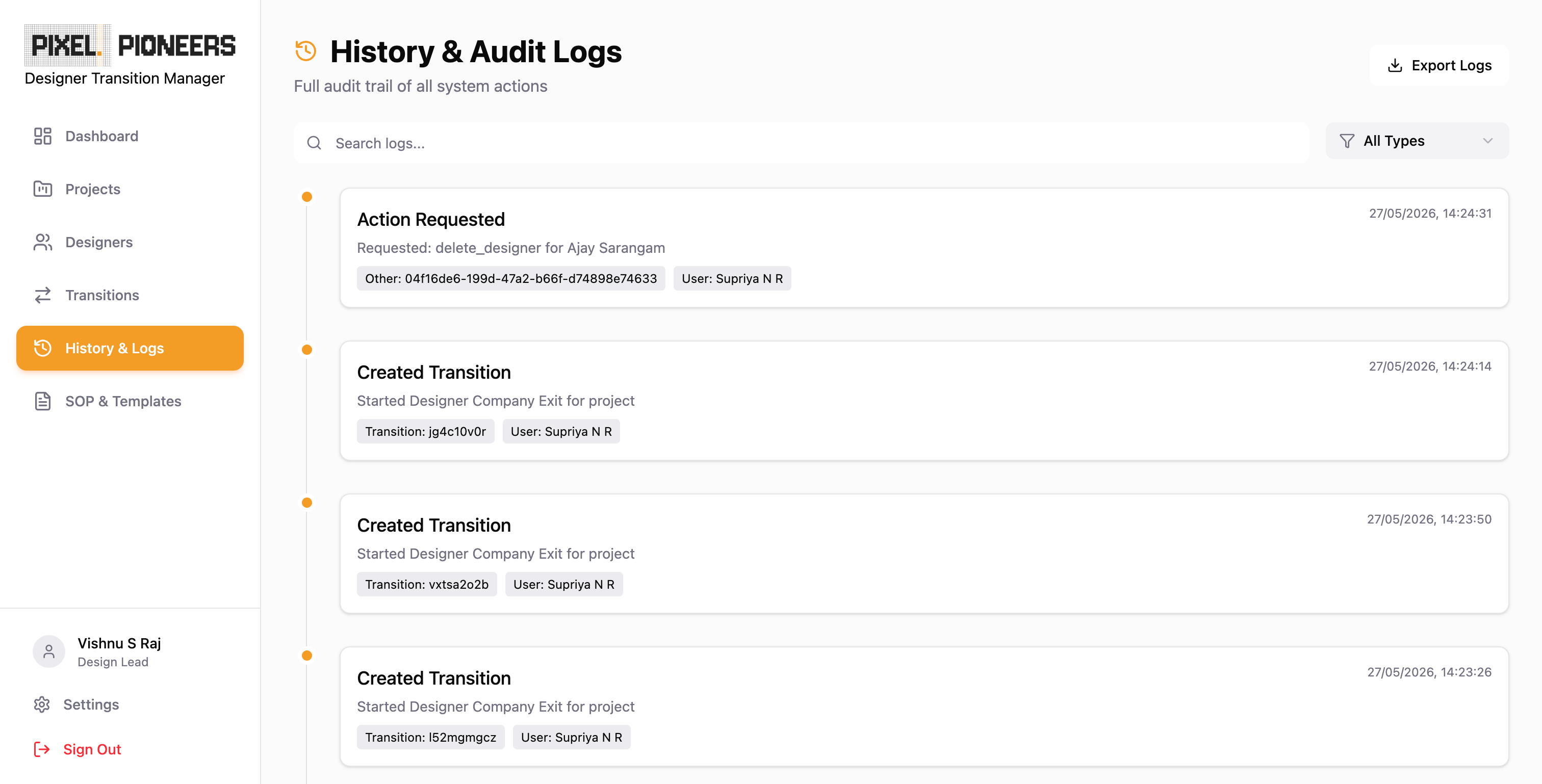The height and width of the screenshot is (784, 1542).
Task: Click the Designer Transition Manager tagline
Action: click(124, 79)
